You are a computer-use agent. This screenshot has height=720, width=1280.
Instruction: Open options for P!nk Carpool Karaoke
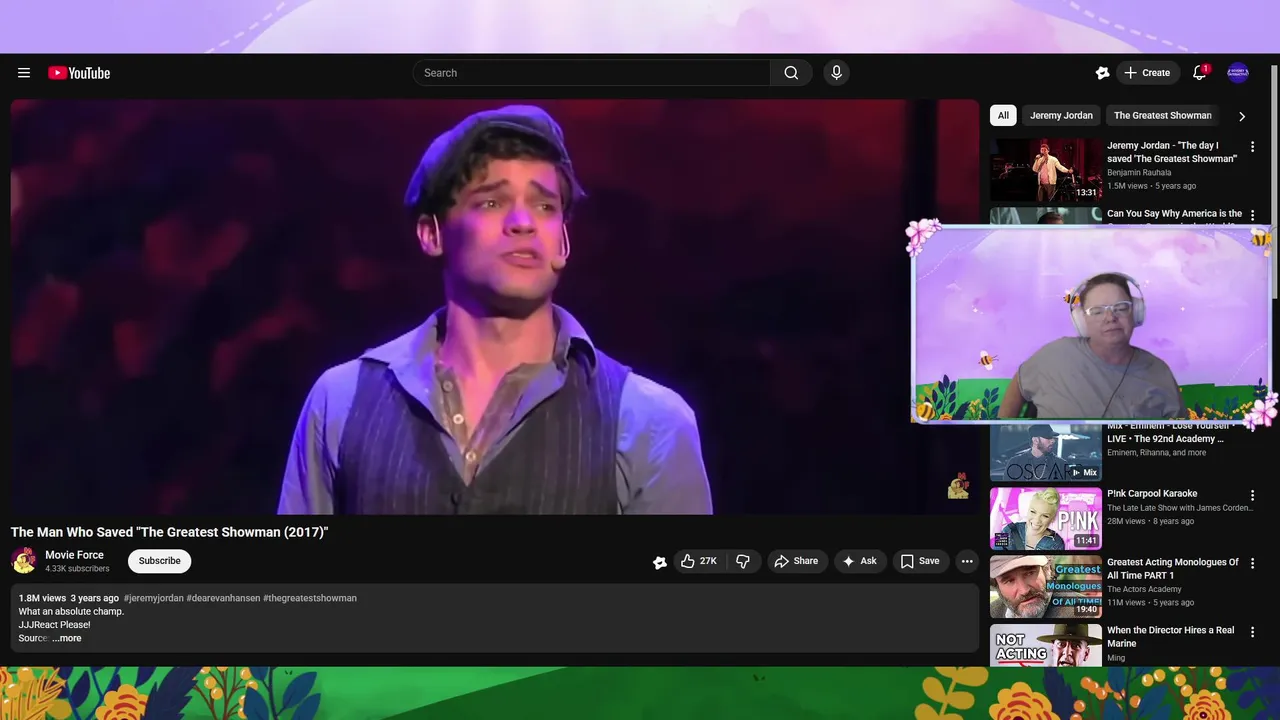(1252, 495)
